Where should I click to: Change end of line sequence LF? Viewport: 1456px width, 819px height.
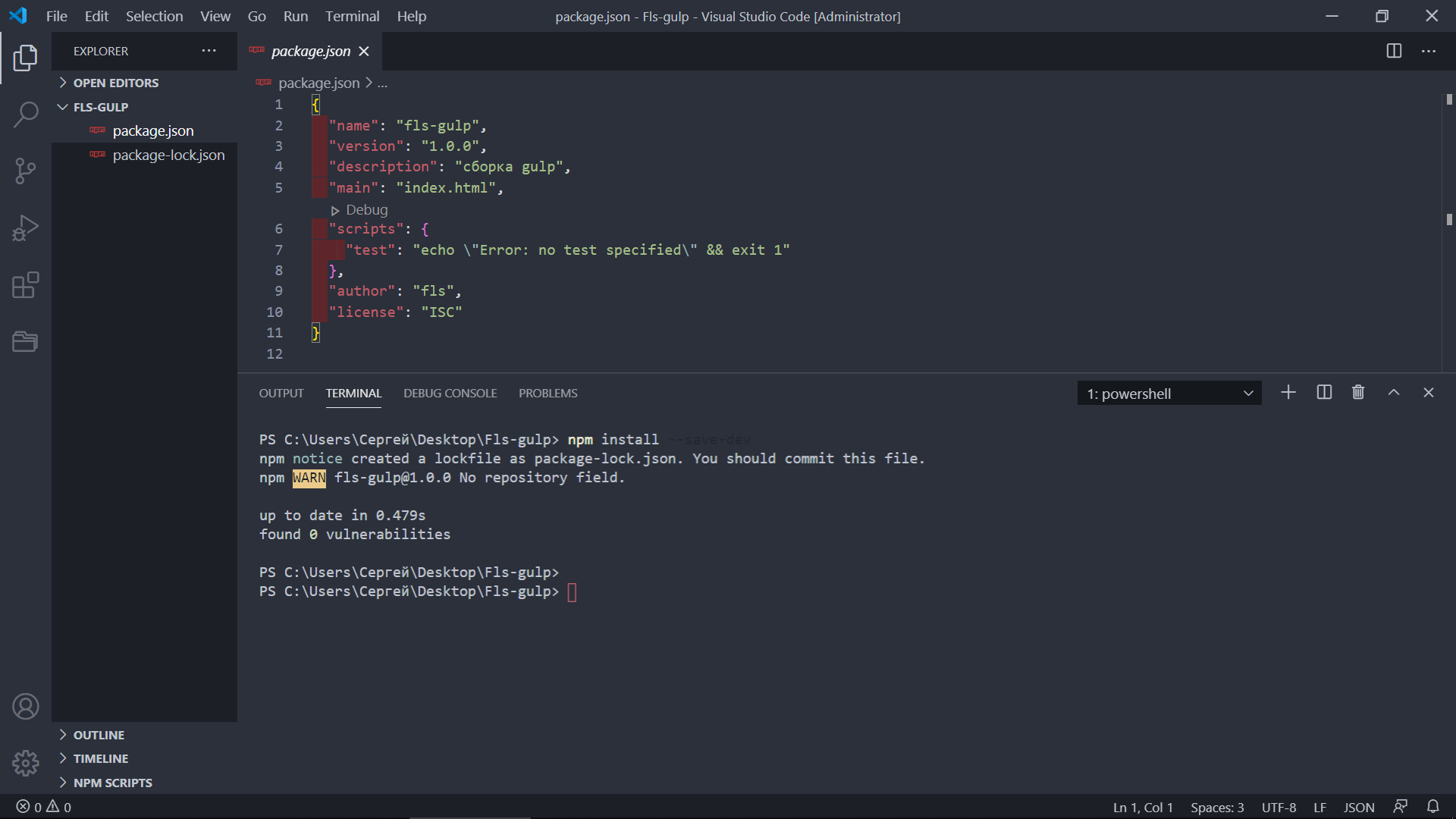tap(1319, 807)
